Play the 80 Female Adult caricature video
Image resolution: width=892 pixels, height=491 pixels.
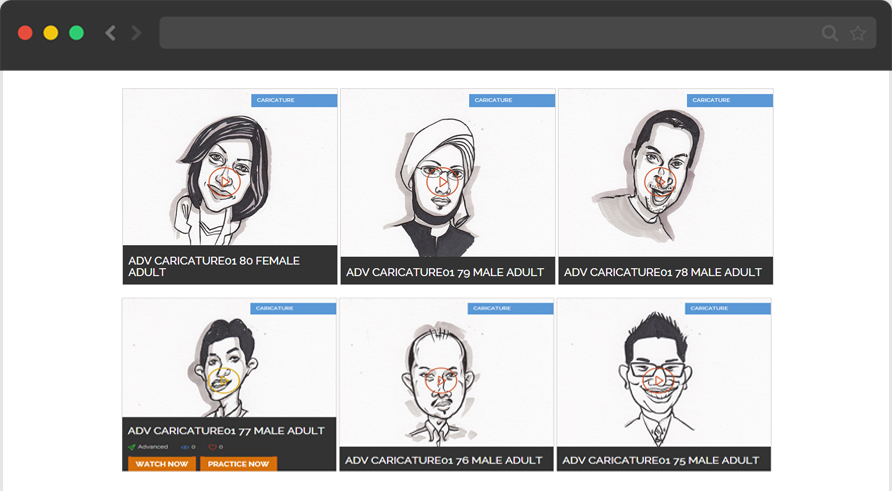click(x=225, y=182)
